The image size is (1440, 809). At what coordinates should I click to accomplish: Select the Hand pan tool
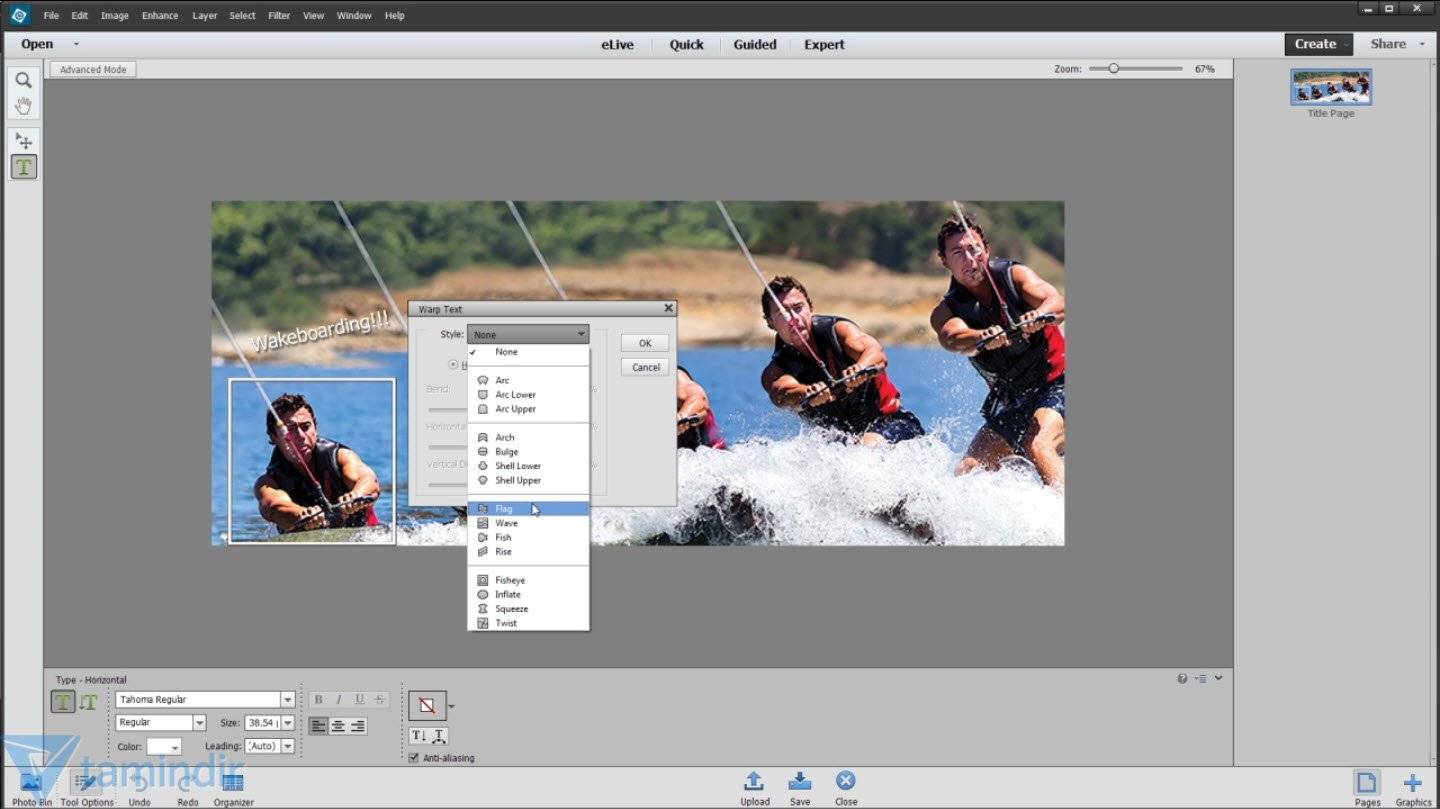23,105
